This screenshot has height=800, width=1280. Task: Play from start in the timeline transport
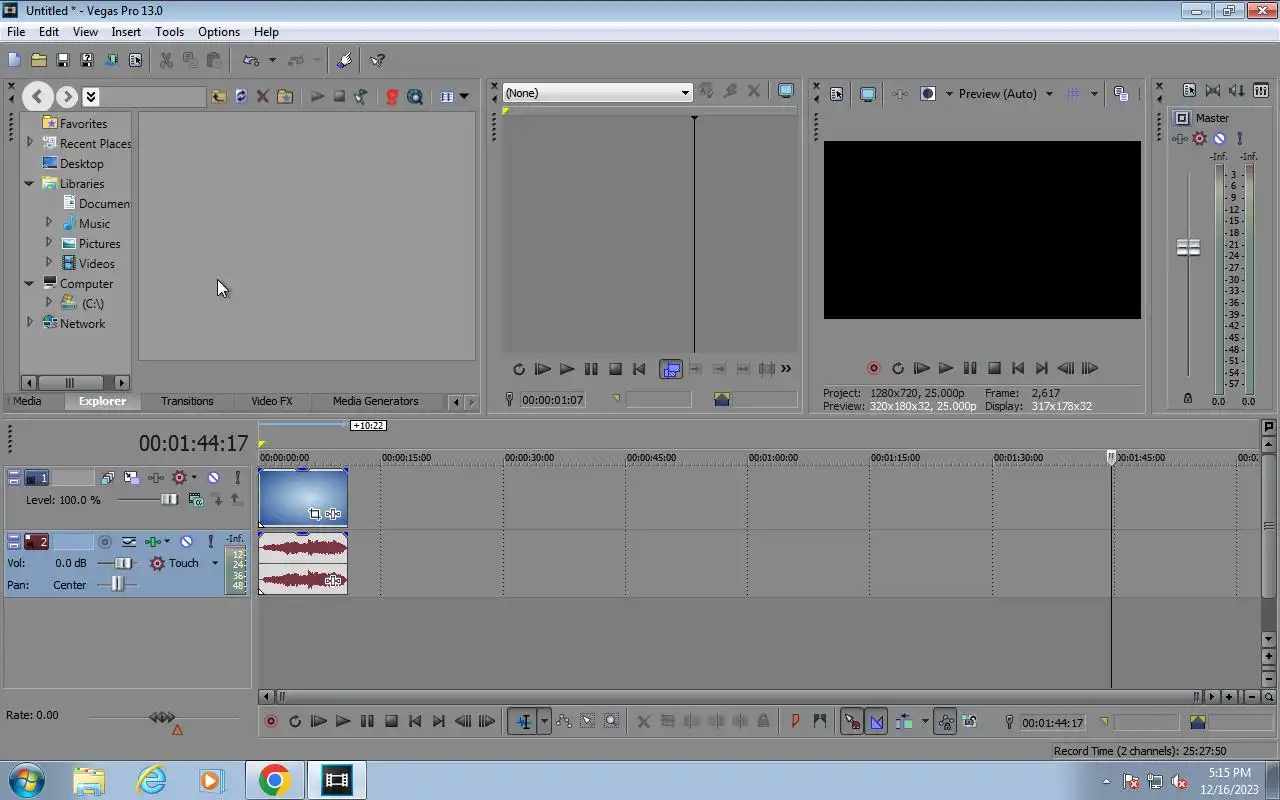click(x=319, y=721)
